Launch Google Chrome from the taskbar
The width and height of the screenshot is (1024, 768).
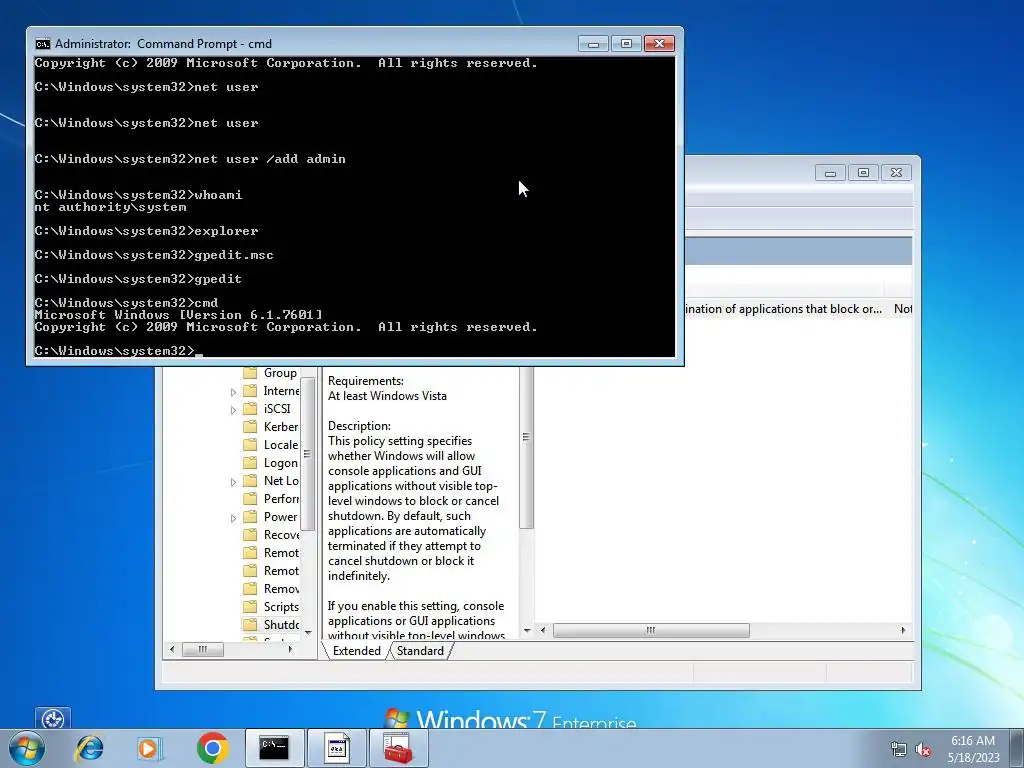(212, 748)
